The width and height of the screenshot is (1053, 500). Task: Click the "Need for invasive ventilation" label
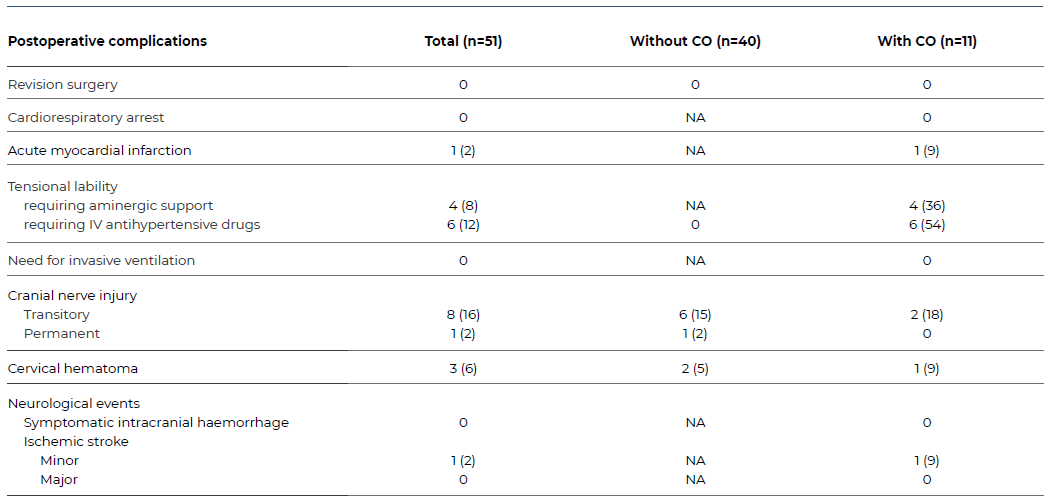(x=101, y=261)
